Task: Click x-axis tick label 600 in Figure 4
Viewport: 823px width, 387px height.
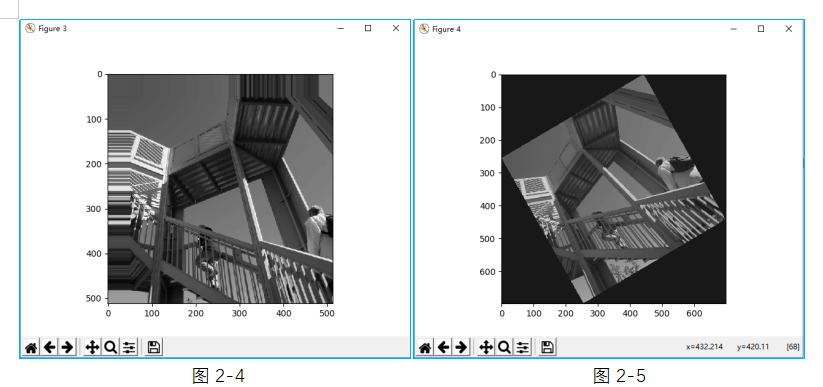Action: (x=693, y=313)
